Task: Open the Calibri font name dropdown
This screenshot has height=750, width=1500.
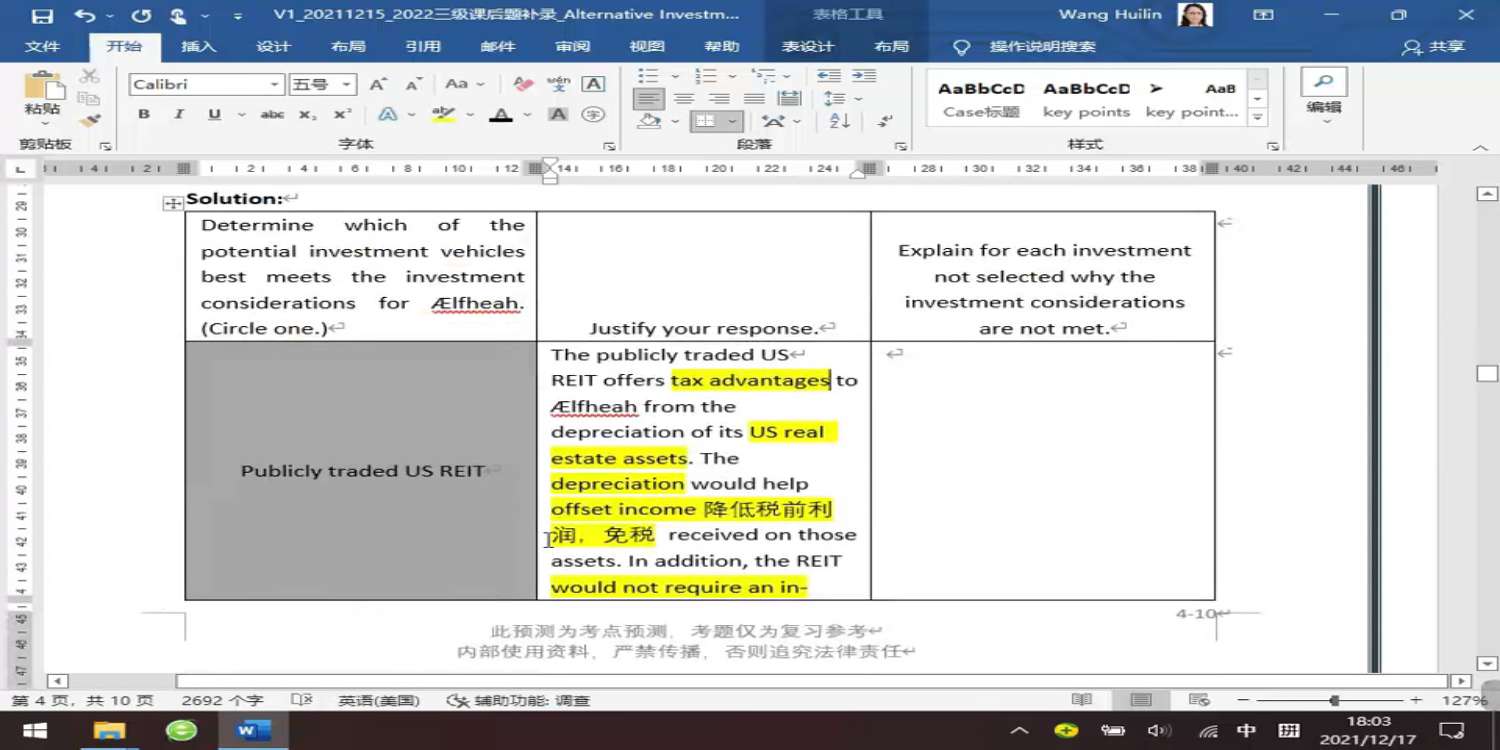Action: pos(274,85)
